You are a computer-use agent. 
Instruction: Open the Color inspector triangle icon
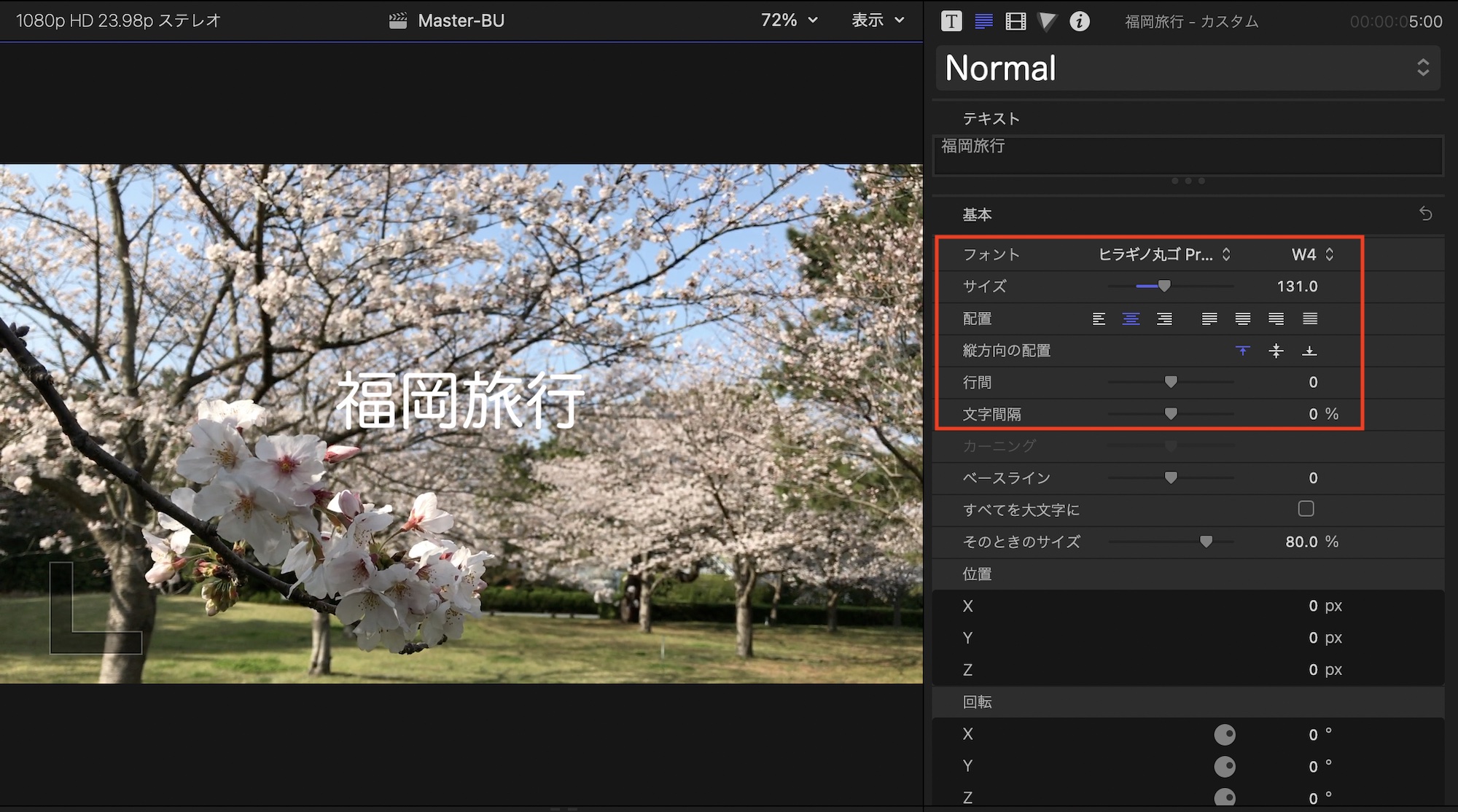click(x=1047, y=21)
